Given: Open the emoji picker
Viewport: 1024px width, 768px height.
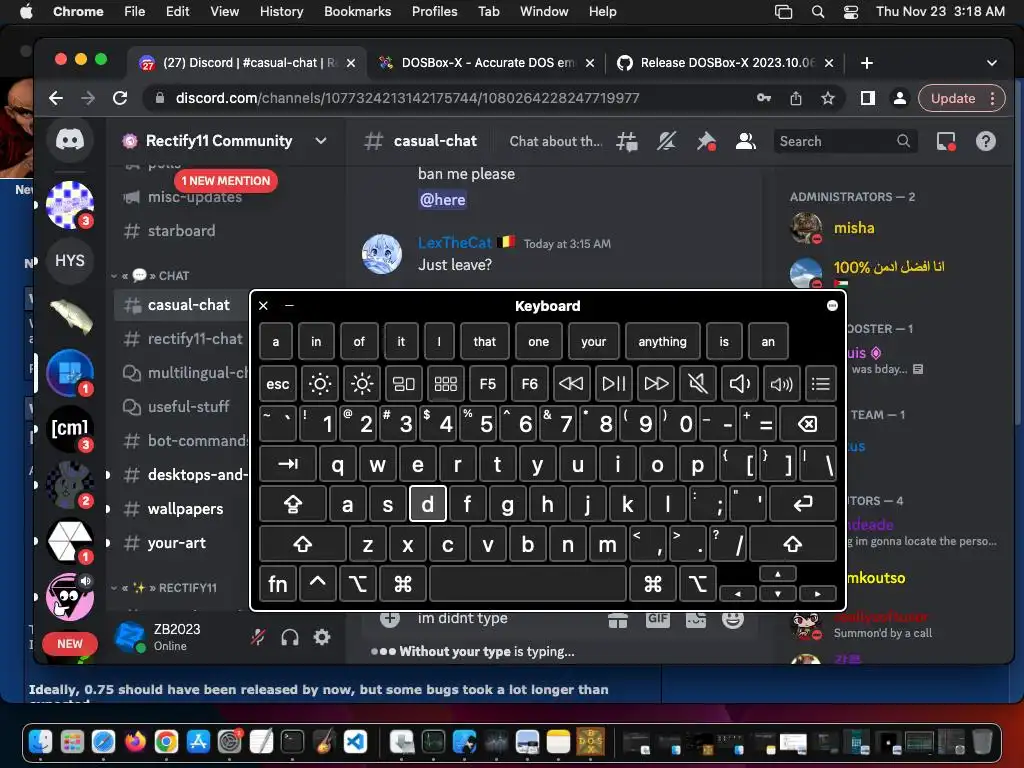Looking at the screenshot, I should 733,618.
